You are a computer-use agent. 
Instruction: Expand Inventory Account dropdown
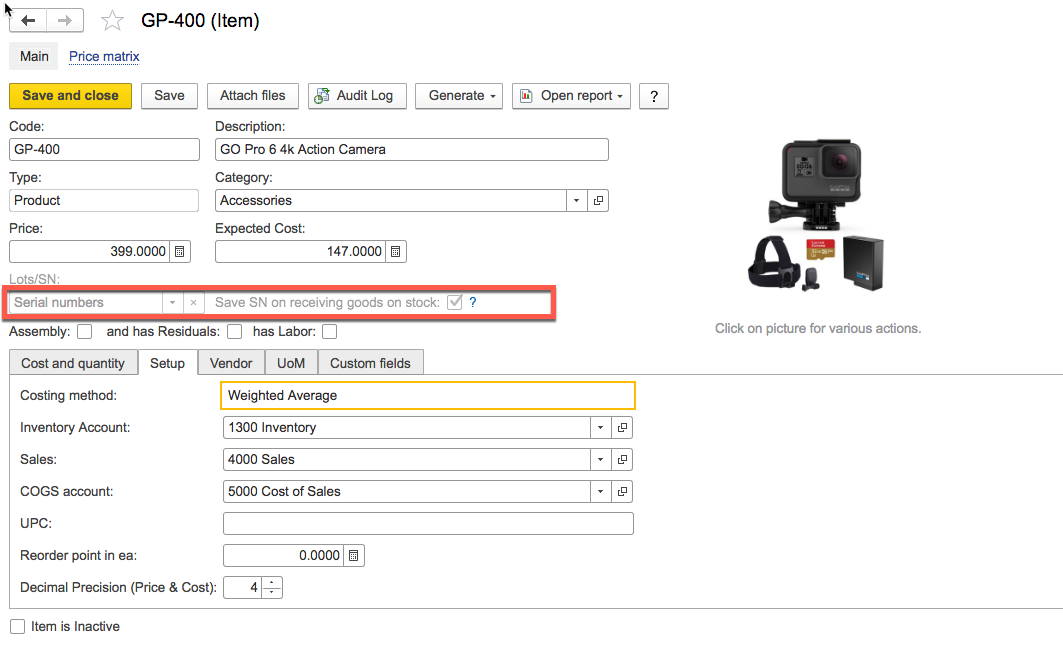pos(600,428)
